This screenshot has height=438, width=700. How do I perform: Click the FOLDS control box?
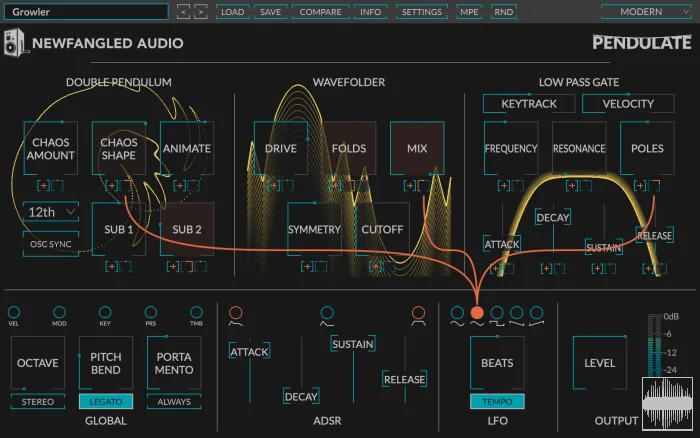point(349,148)
